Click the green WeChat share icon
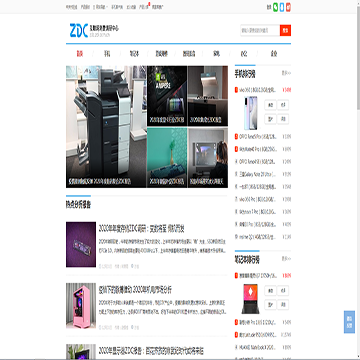The width and height of the screenshot is (360, 360). click(x=275, y=7)
